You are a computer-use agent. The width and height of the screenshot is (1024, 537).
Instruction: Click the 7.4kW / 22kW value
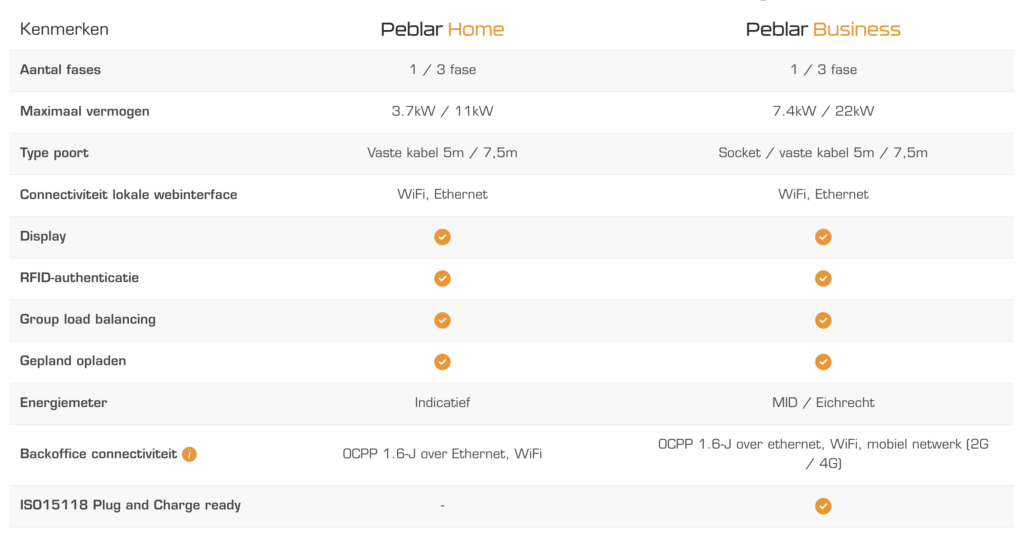[x=823, y=111]
